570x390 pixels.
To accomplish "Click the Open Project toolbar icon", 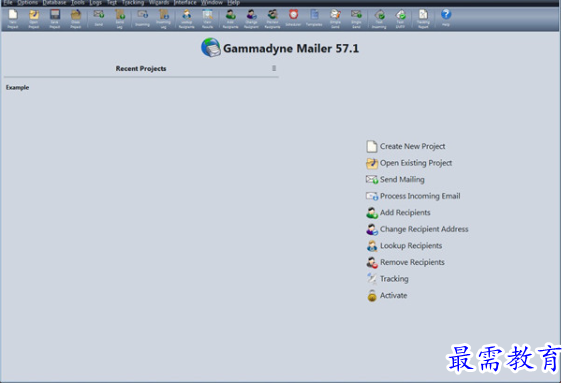I will 34,18.
